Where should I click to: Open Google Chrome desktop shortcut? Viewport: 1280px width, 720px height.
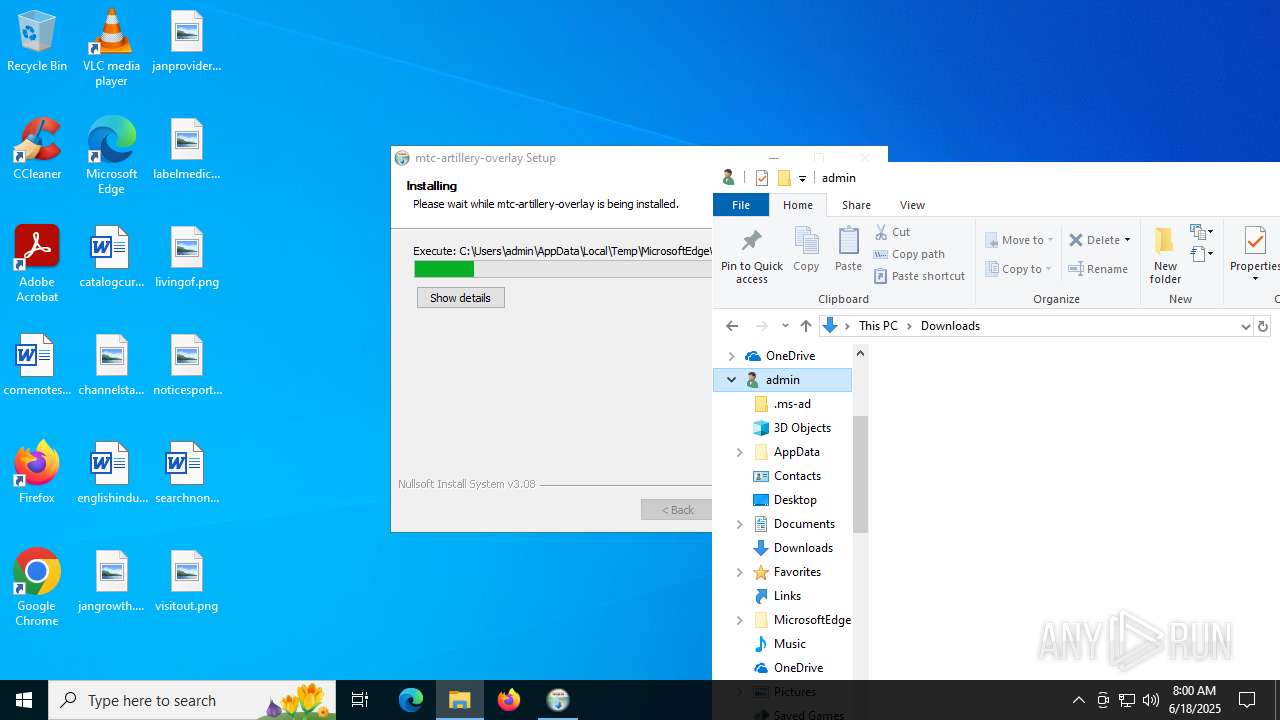coord(37,588)
